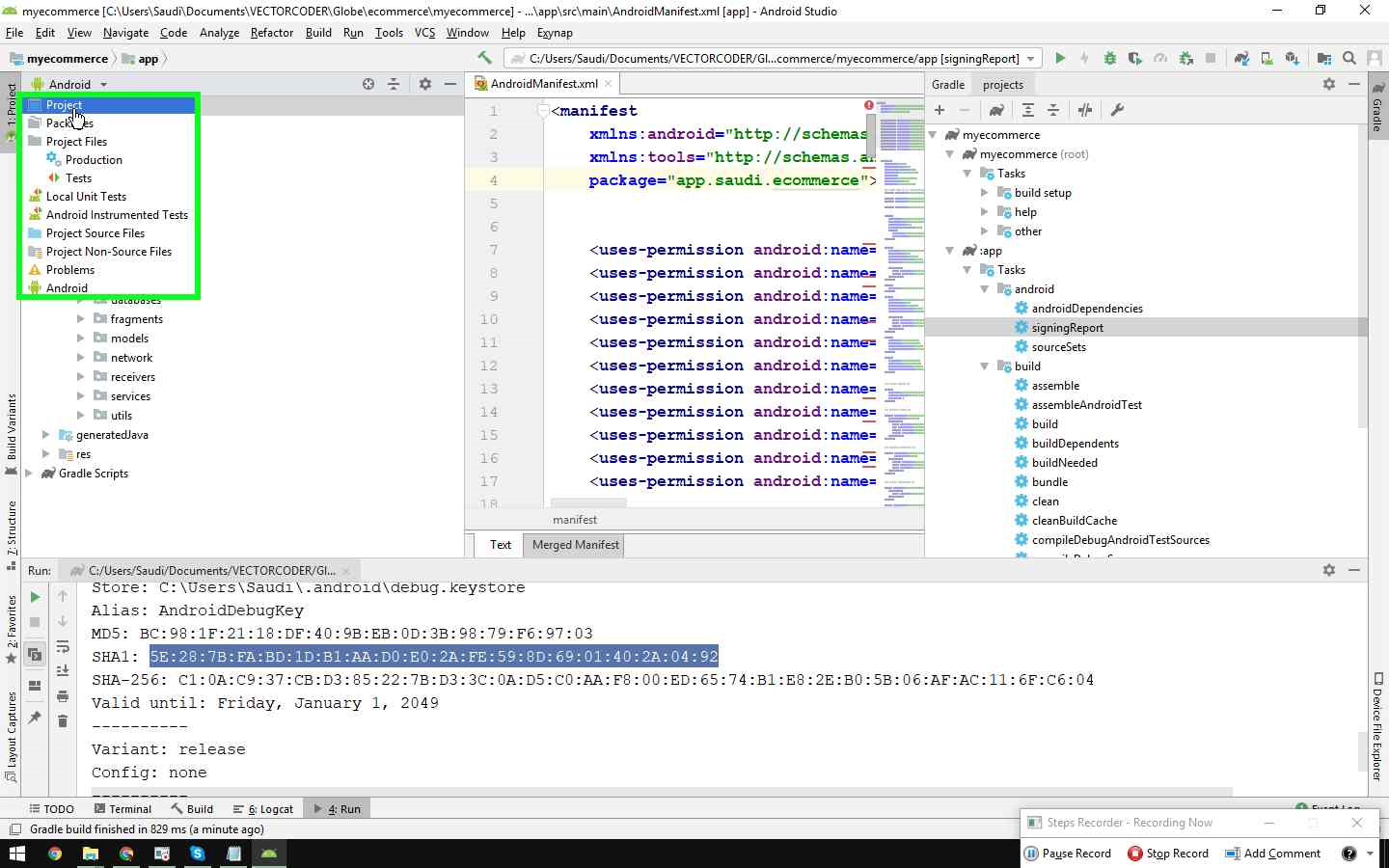Open AVD Manager icon
The width and height of the screenshot is (1389, 868).
(x=1266, y=58)
